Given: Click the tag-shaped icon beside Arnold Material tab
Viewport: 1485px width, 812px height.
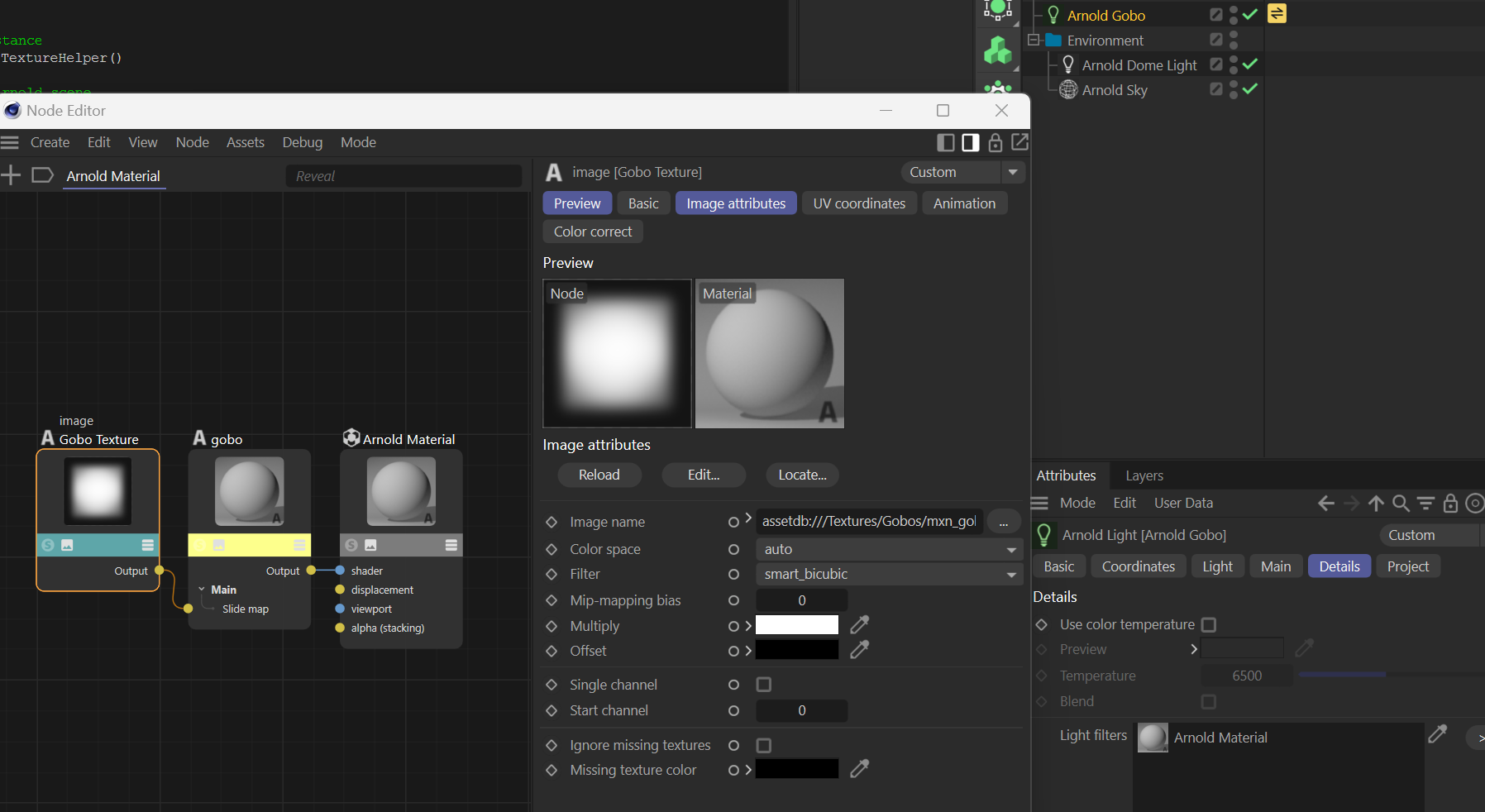Looking at the screenshot, I should [x=42, y=174].
